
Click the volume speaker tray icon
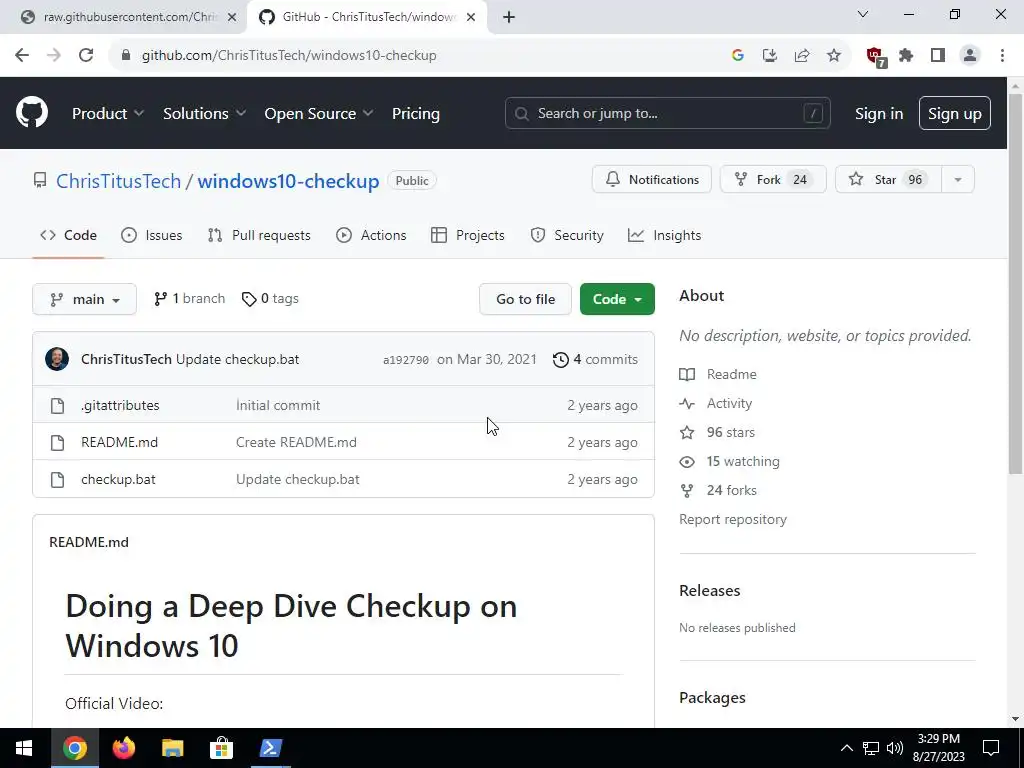895,748
